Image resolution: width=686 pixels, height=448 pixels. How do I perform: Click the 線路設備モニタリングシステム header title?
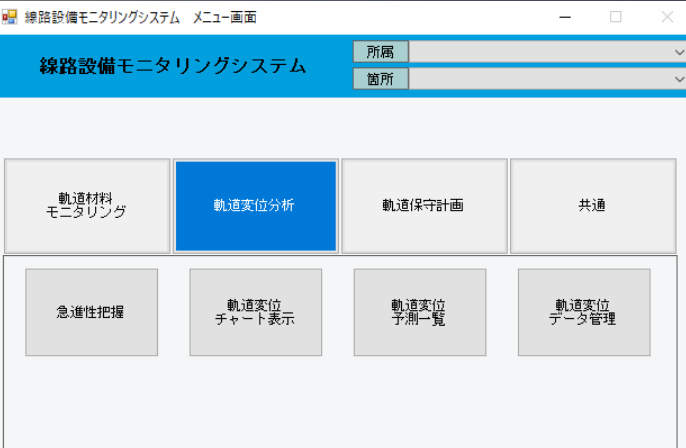click(x=173, y=66)
